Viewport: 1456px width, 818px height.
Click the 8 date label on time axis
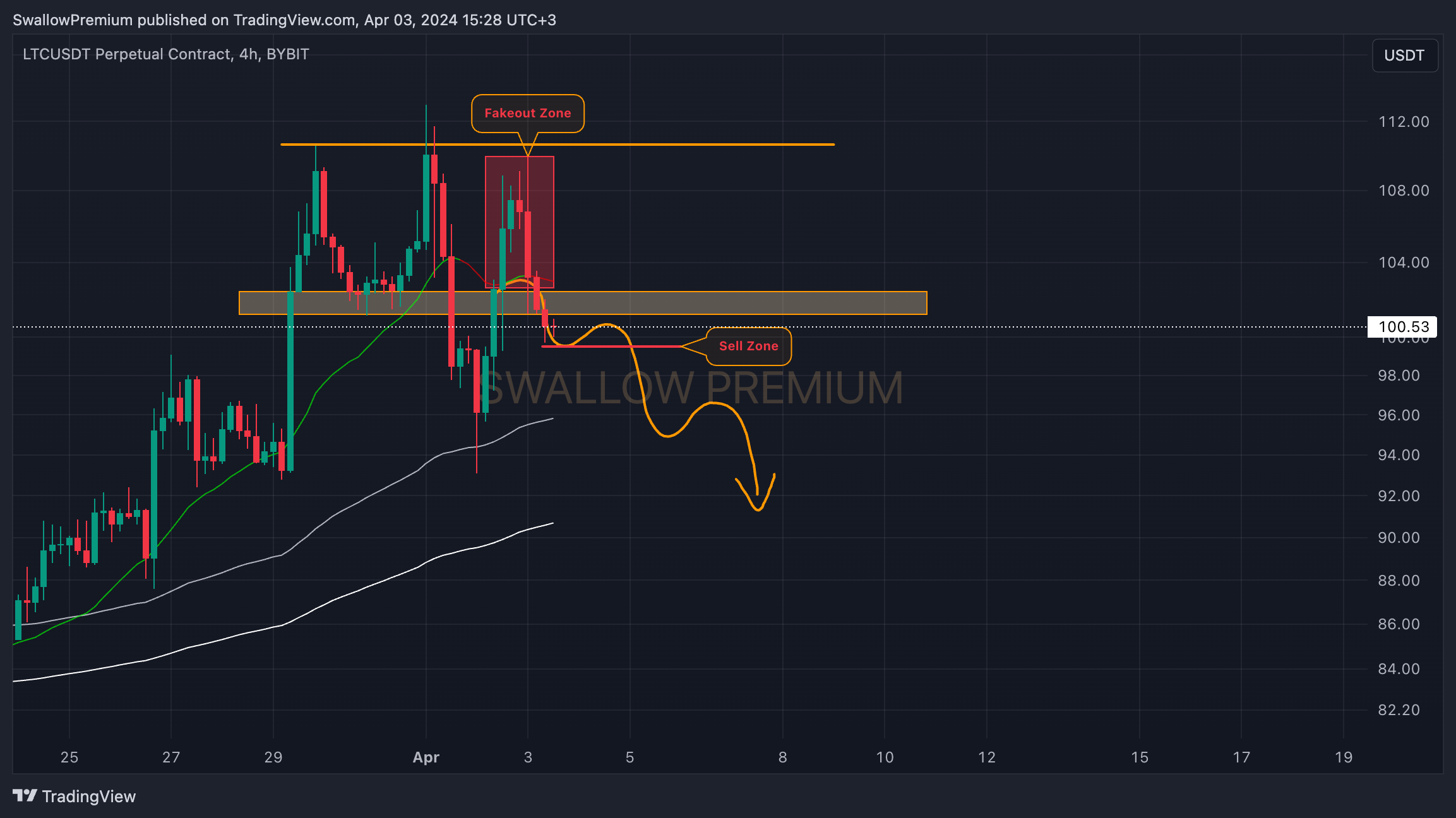point(783,757)
